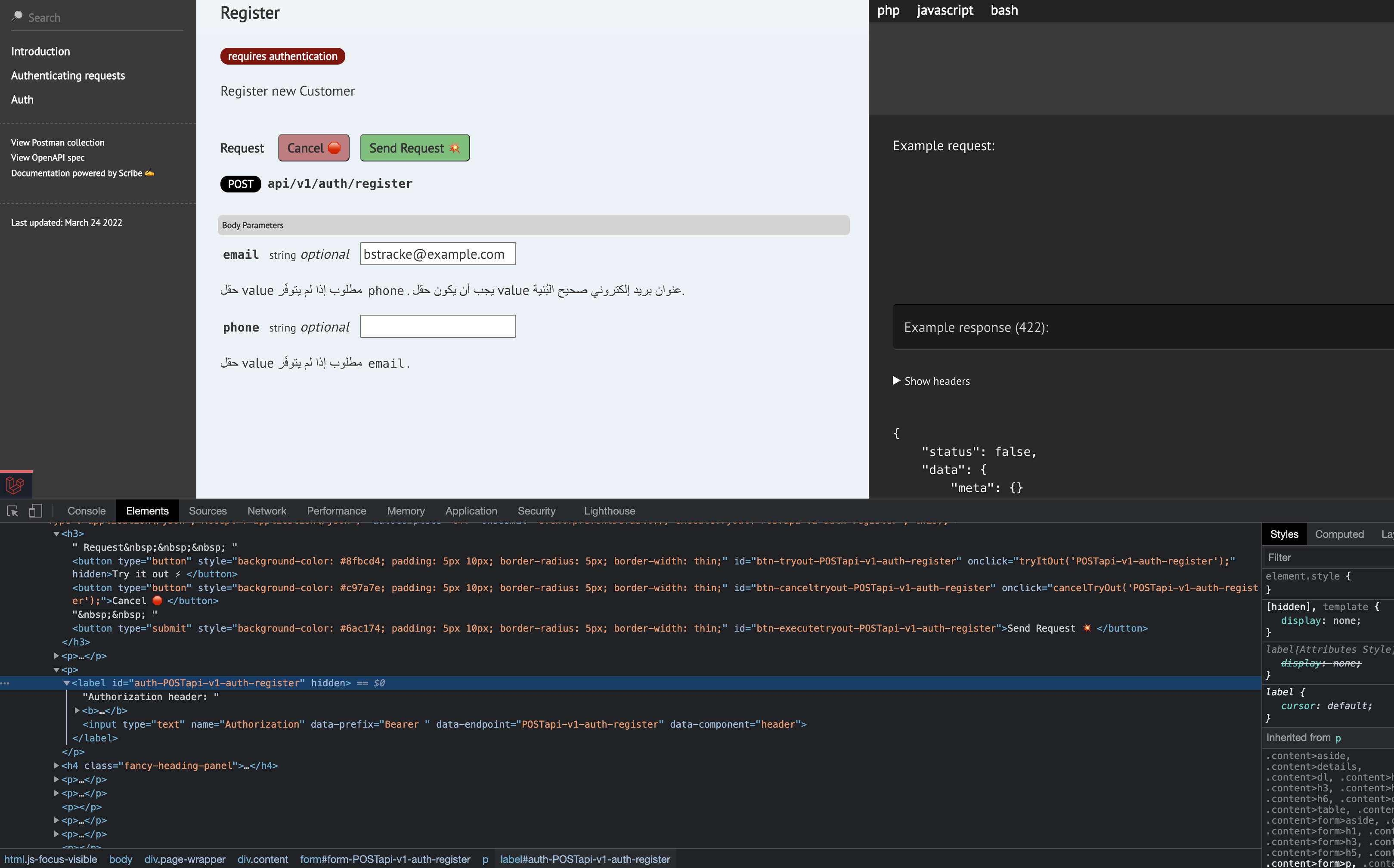Expand the b element inside the label
1394x868 pixels.
[x=78, y=710]
